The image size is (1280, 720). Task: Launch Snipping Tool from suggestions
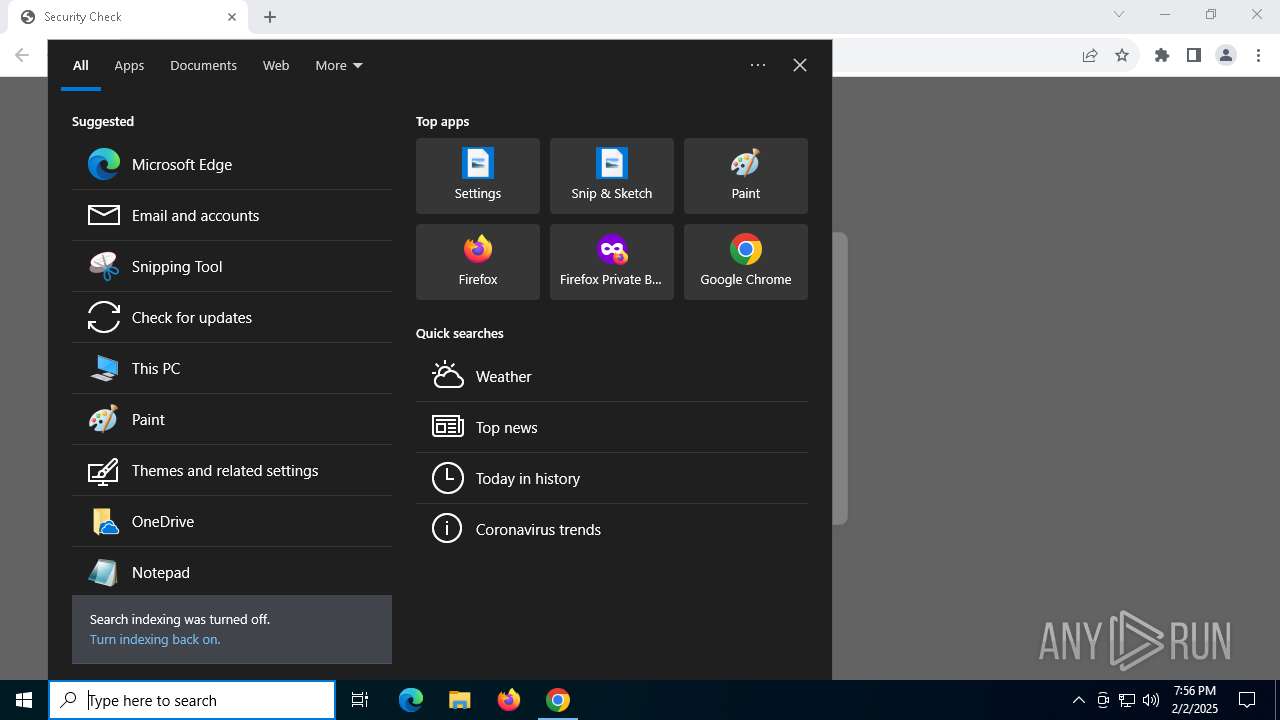231,266
